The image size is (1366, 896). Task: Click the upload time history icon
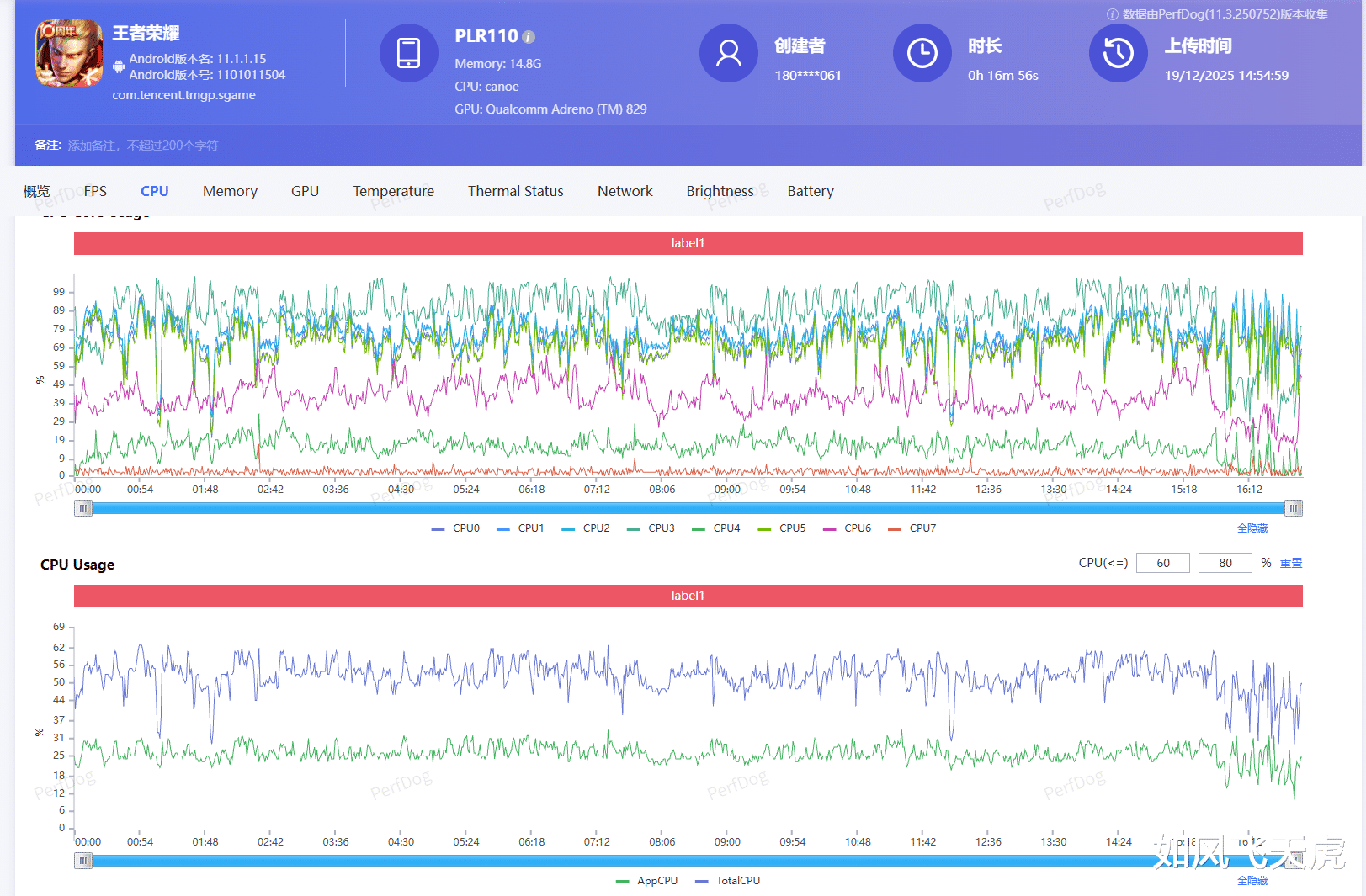coord(1118,53)
